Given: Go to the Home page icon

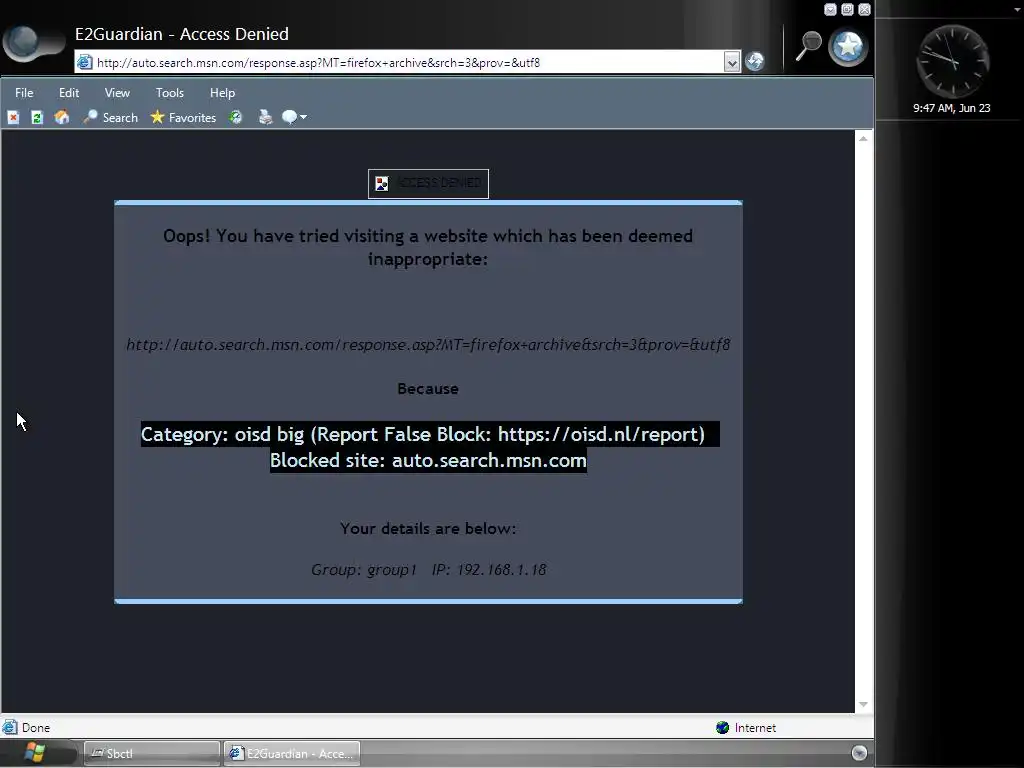Looking at the screenshot, I should point(61,118).
